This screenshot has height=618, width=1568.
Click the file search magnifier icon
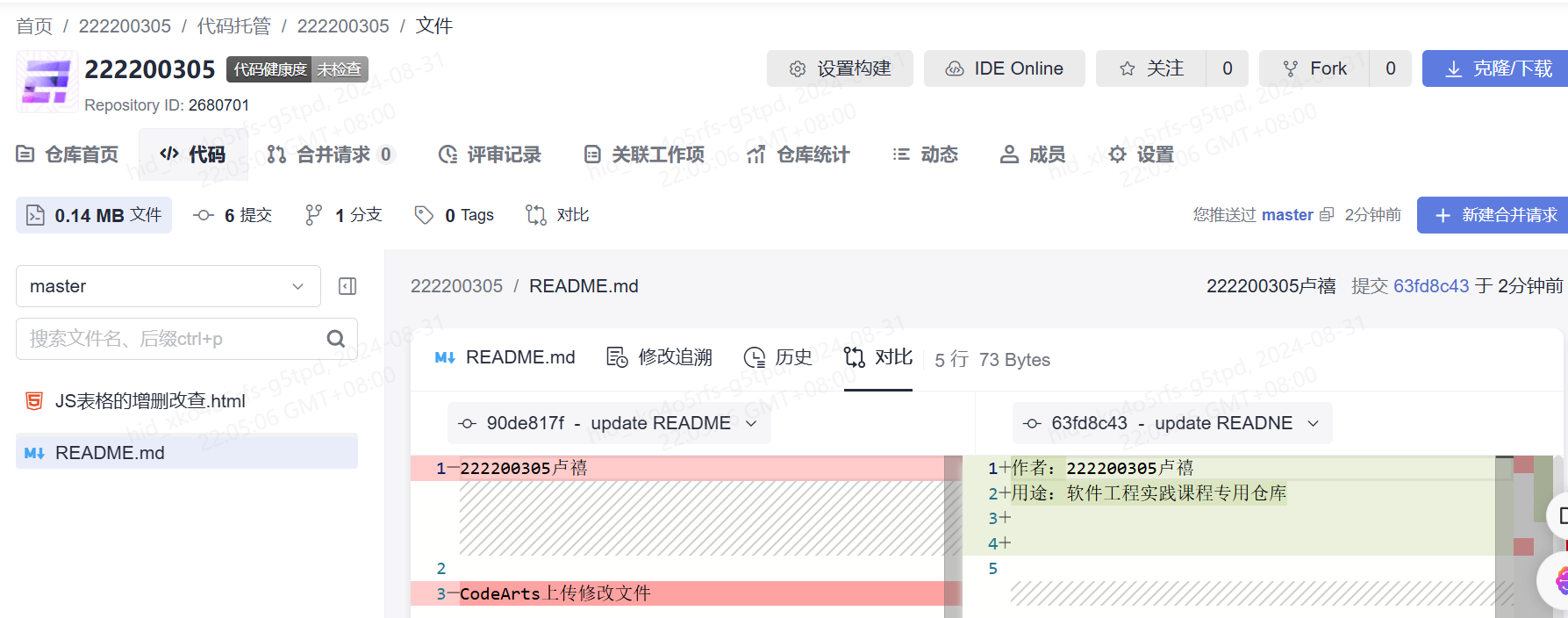coord(336,339)
